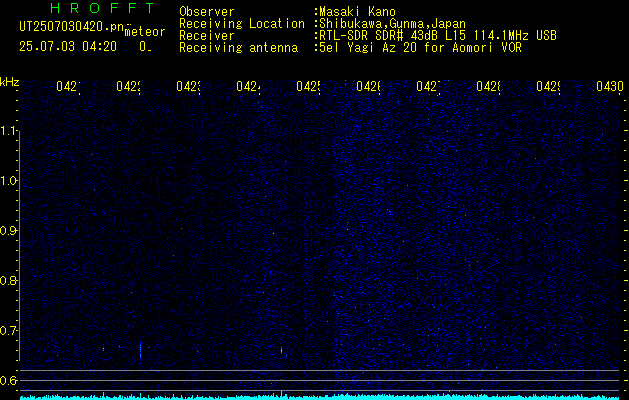Click the 0.7 kHz frequency label
This screenshot has width=629, height=400.
(9, 331)
